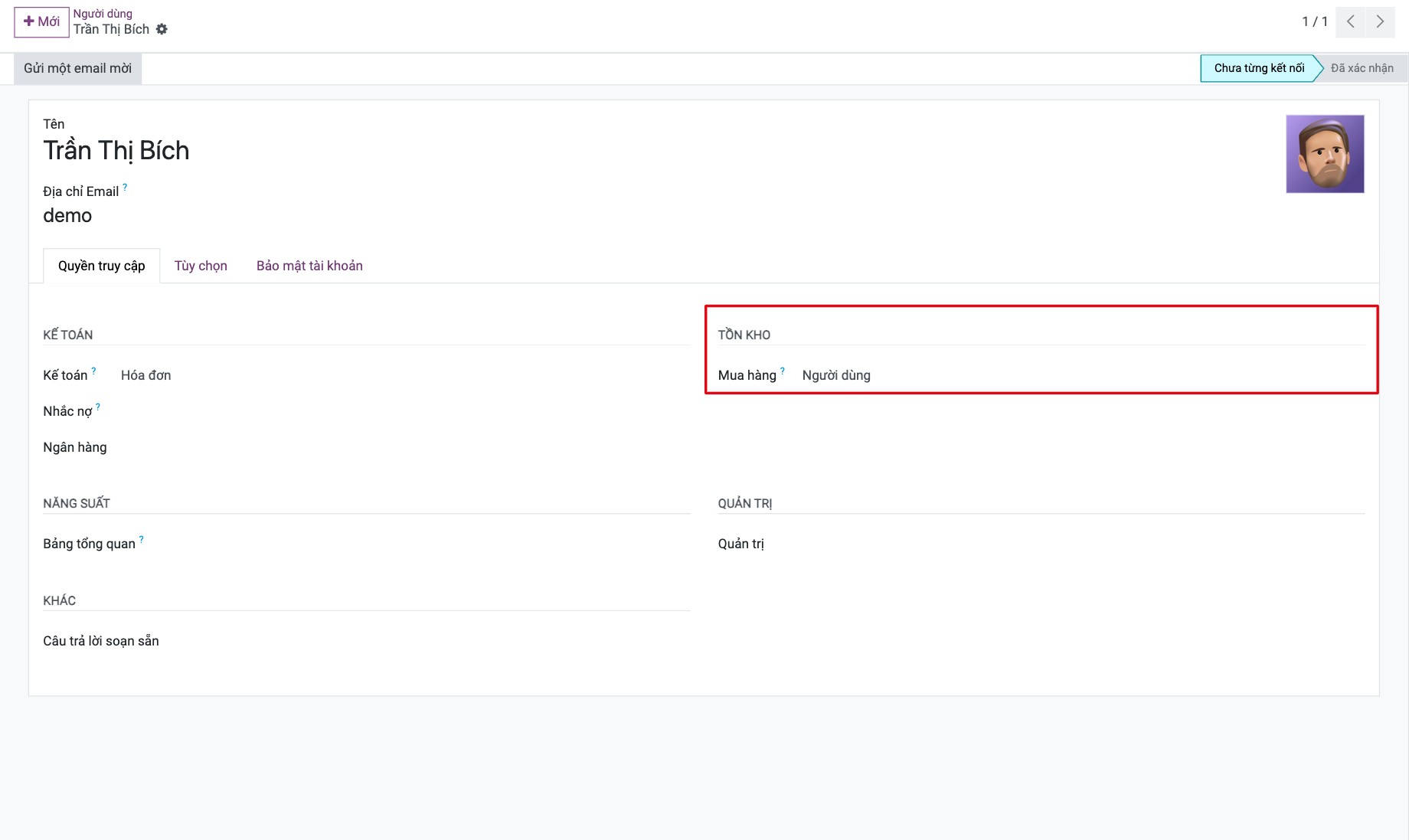Switch to the Tùy chọn tab
The image size is (1409, 840).
pyautogui.click(x=201, y=266)
